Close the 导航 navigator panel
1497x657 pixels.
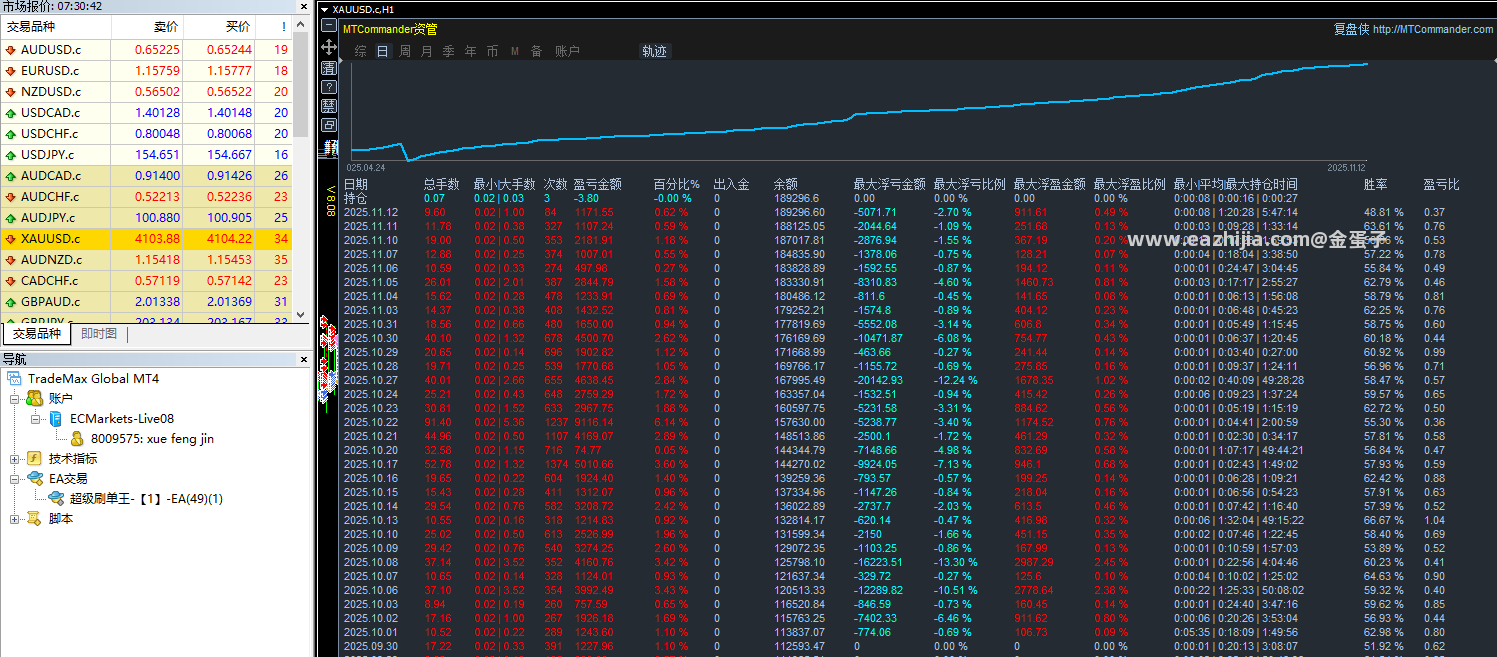click(x=305, y=360)
